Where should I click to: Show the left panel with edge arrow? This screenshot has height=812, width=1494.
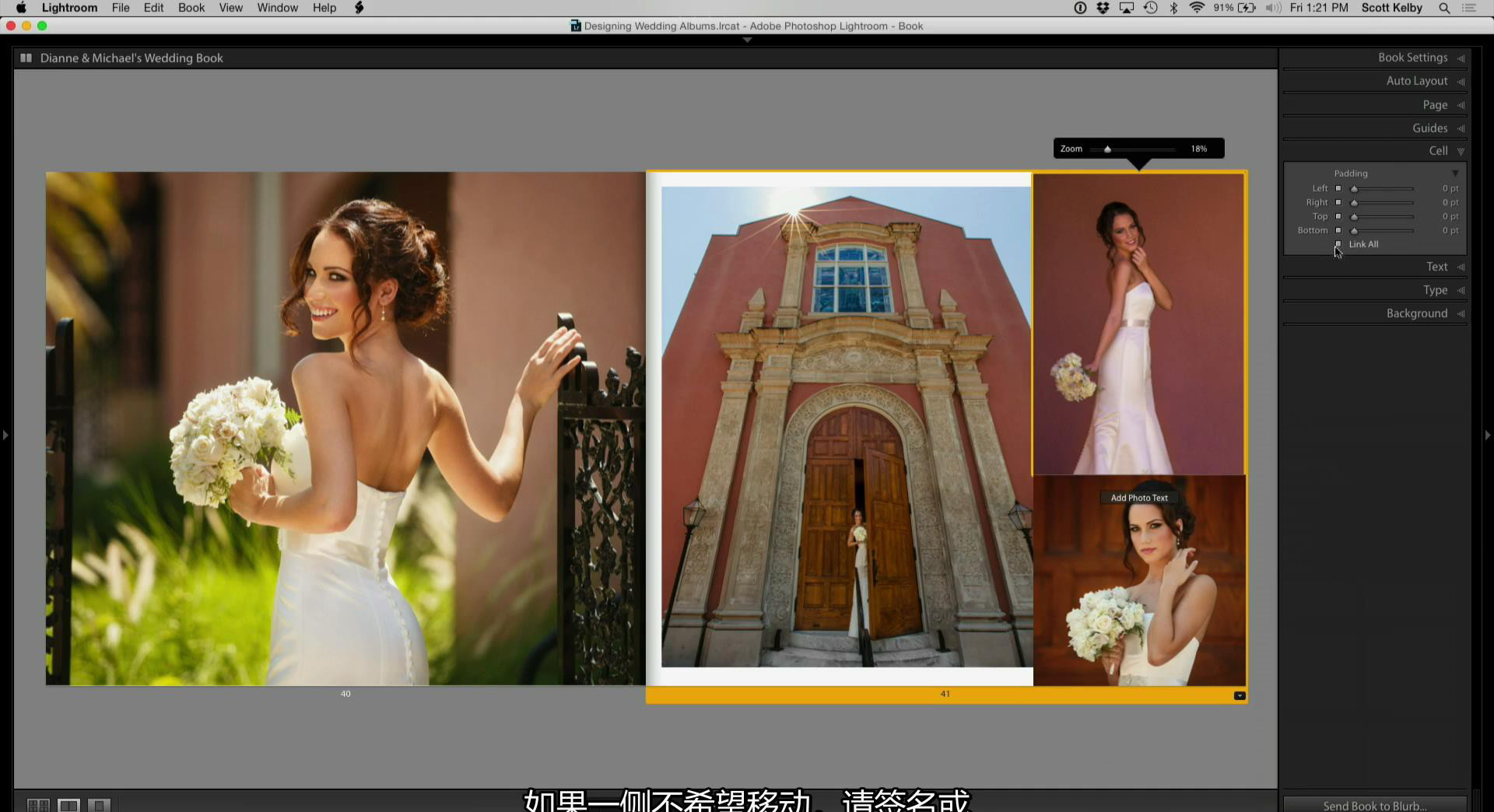click(5, 435)
